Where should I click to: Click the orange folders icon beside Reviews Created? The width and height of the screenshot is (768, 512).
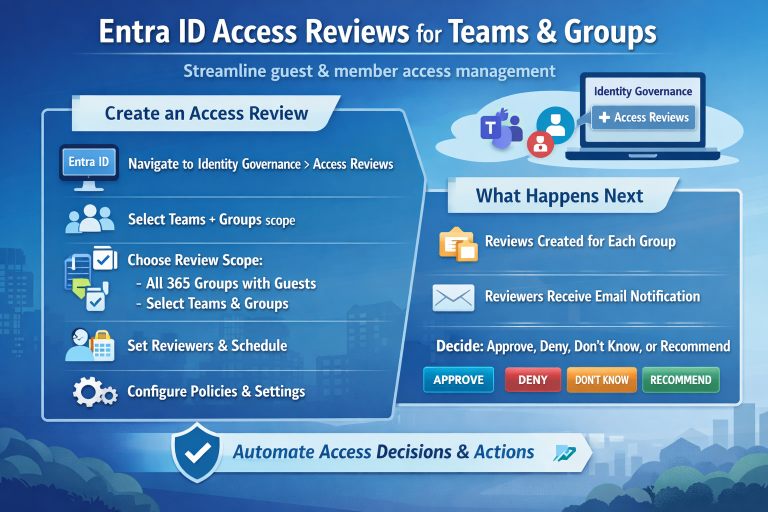458,244
